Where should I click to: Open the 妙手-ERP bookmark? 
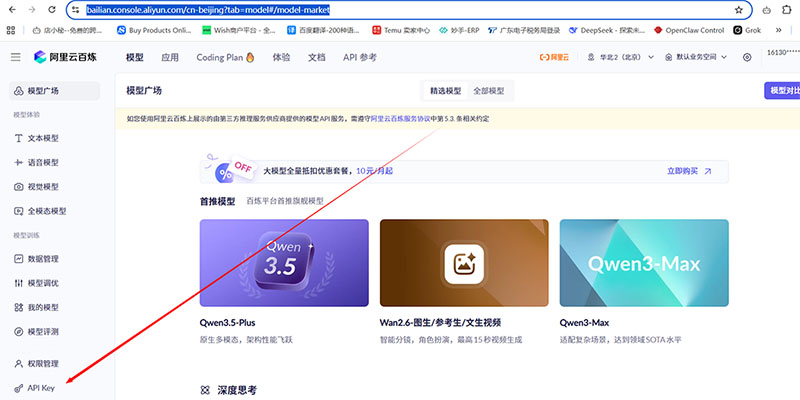coord(459,30)
